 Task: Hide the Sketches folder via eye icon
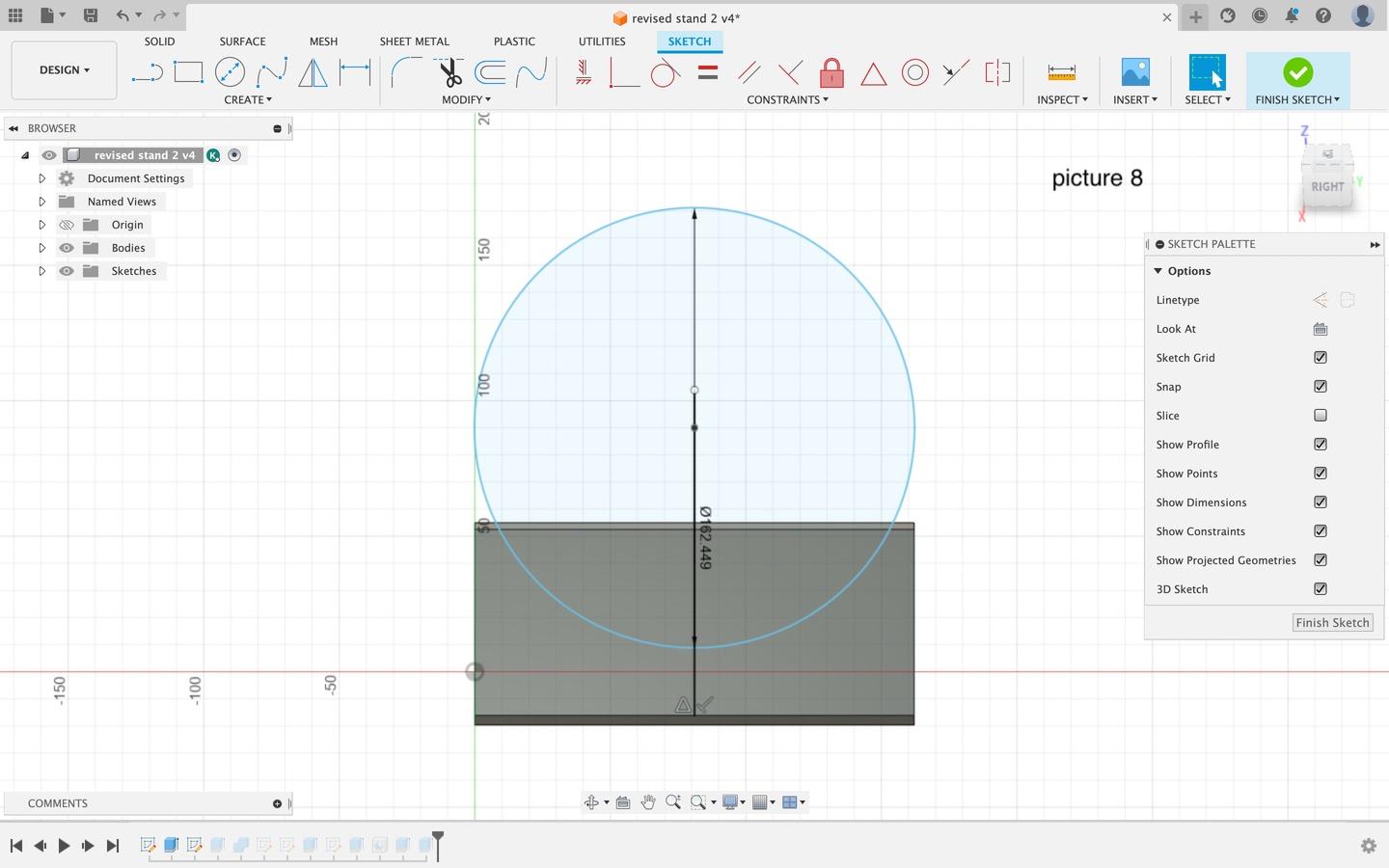(x=67, y=271)
